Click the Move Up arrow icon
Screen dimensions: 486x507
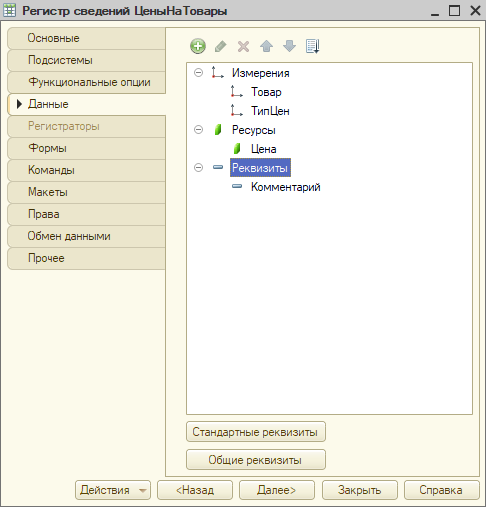coord(266,46)
